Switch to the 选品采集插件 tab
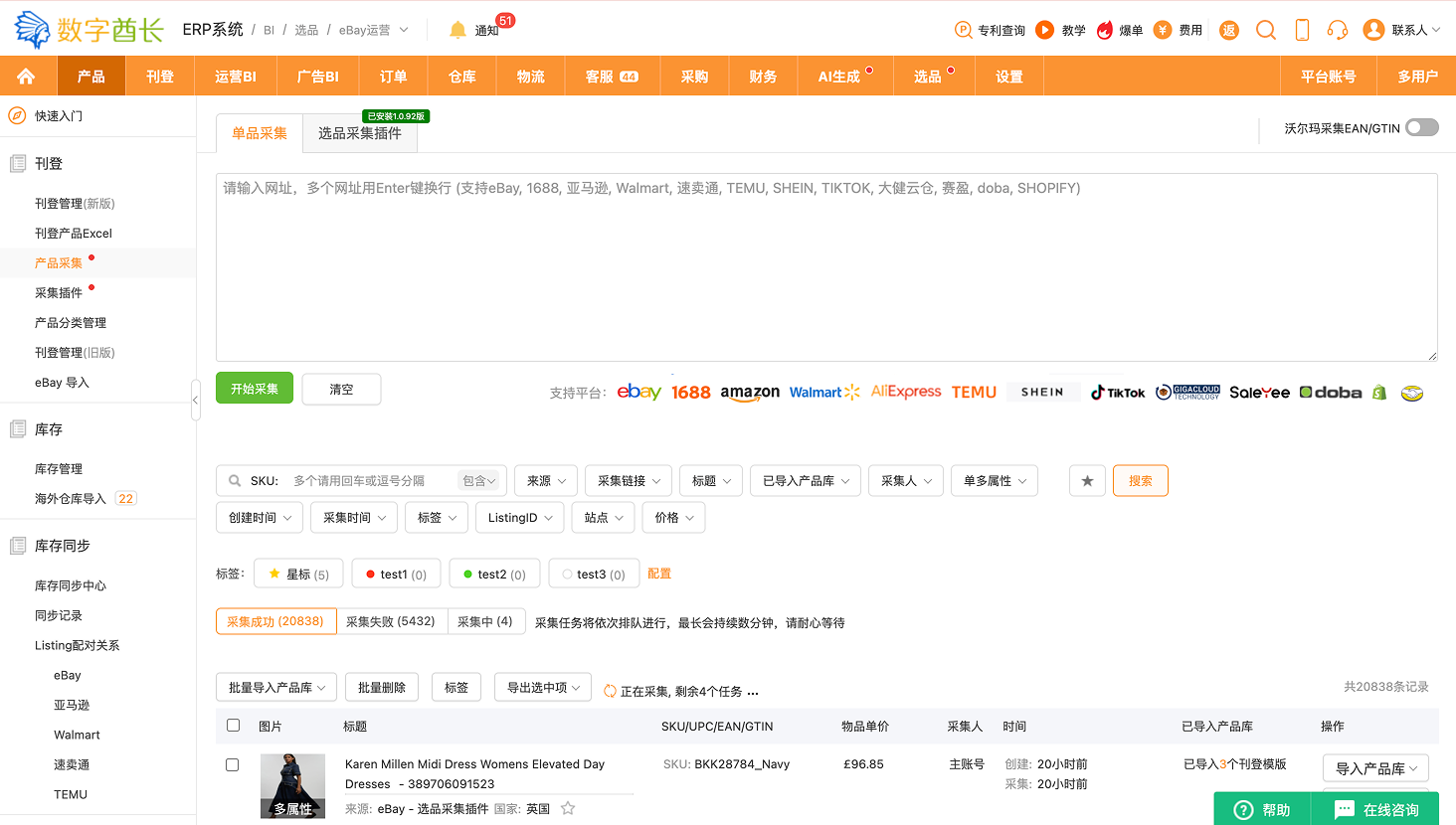This screenshot has height=825, width=1456. (359, 133)
